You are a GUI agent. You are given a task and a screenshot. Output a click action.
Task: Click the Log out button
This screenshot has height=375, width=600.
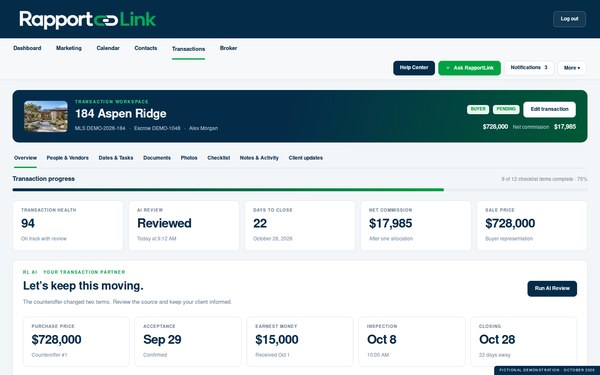point(569,19)
